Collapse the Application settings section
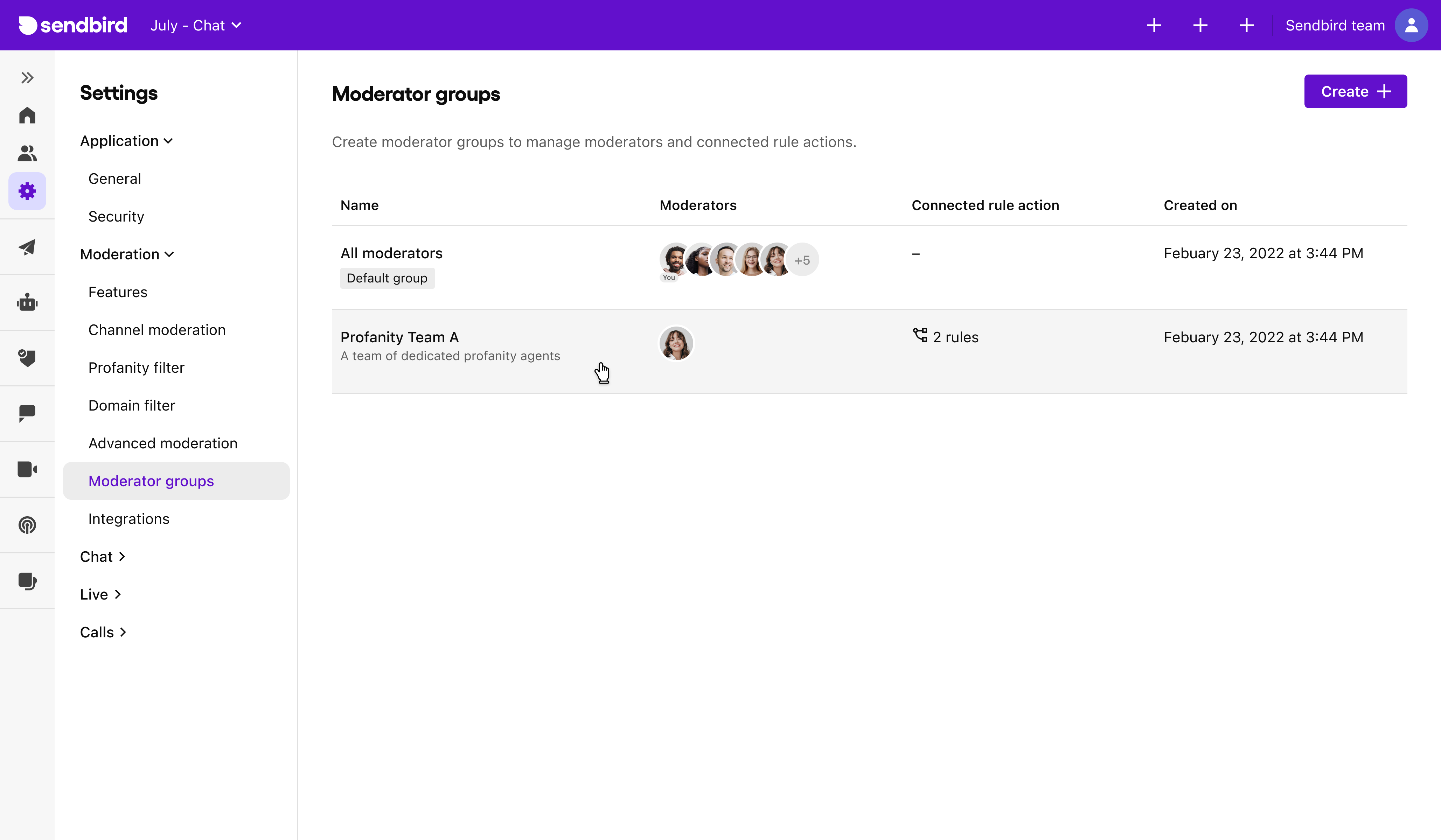Screen dimensions: 1441x840 (126, 141)
